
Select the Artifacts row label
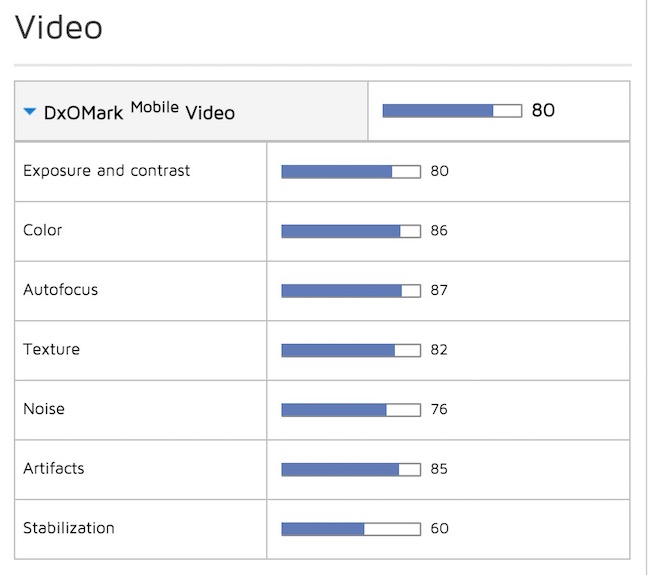(54, 469)
